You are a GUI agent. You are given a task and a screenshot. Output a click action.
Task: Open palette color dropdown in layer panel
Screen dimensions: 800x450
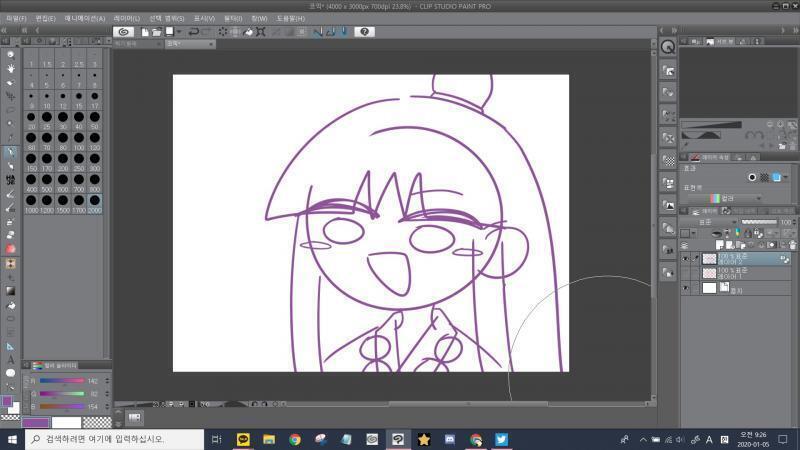point(693,234)
